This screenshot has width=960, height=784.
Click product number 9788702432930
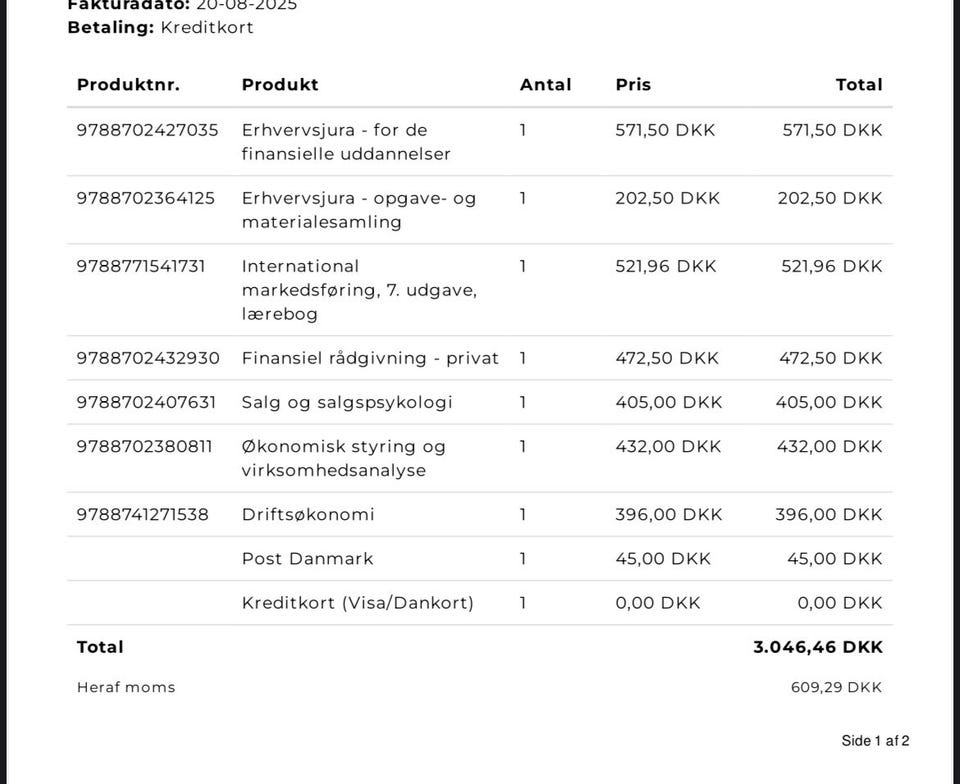click(148, 358)
